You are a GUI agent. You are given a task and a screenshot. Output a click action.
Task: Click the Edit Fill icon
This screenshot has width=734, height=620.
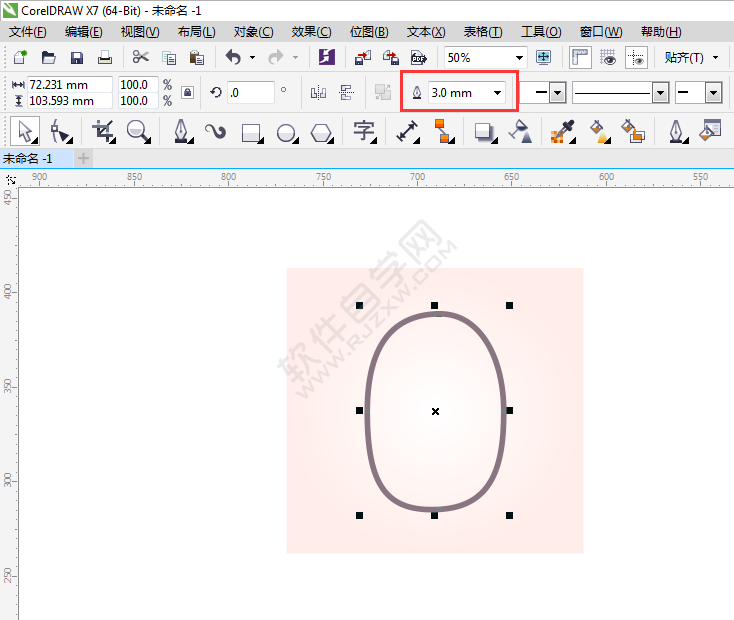tap(710, 131)
